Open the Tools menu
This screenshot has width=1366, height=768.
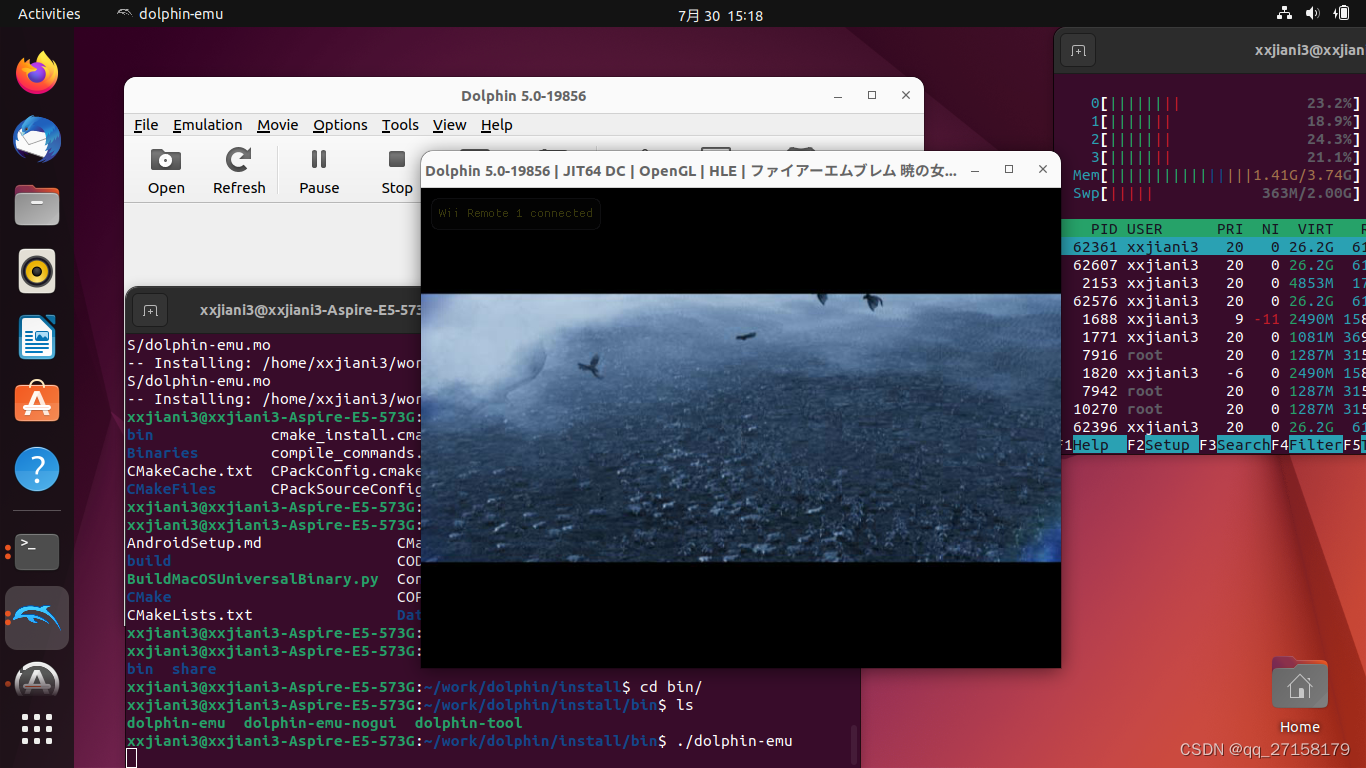[400, 125]
